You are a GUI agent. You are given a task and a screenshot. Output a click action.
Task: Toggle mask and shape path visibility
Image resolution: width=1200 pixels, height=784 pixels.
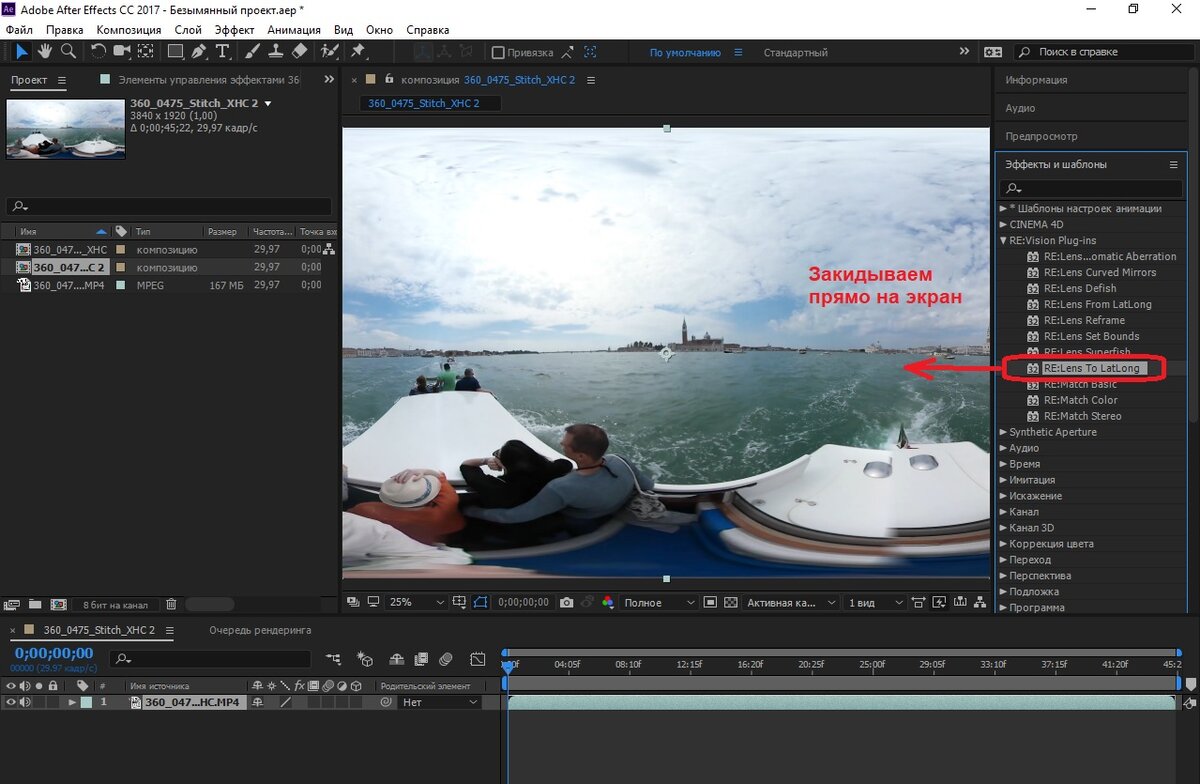coord(481,603)
